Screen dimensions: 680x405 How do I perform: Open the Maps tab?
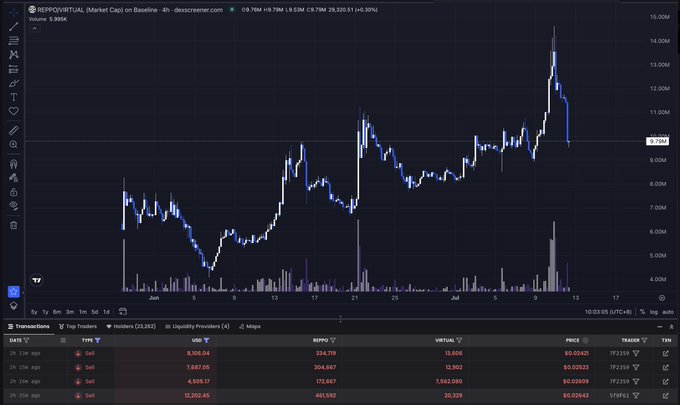click(250, 326)
